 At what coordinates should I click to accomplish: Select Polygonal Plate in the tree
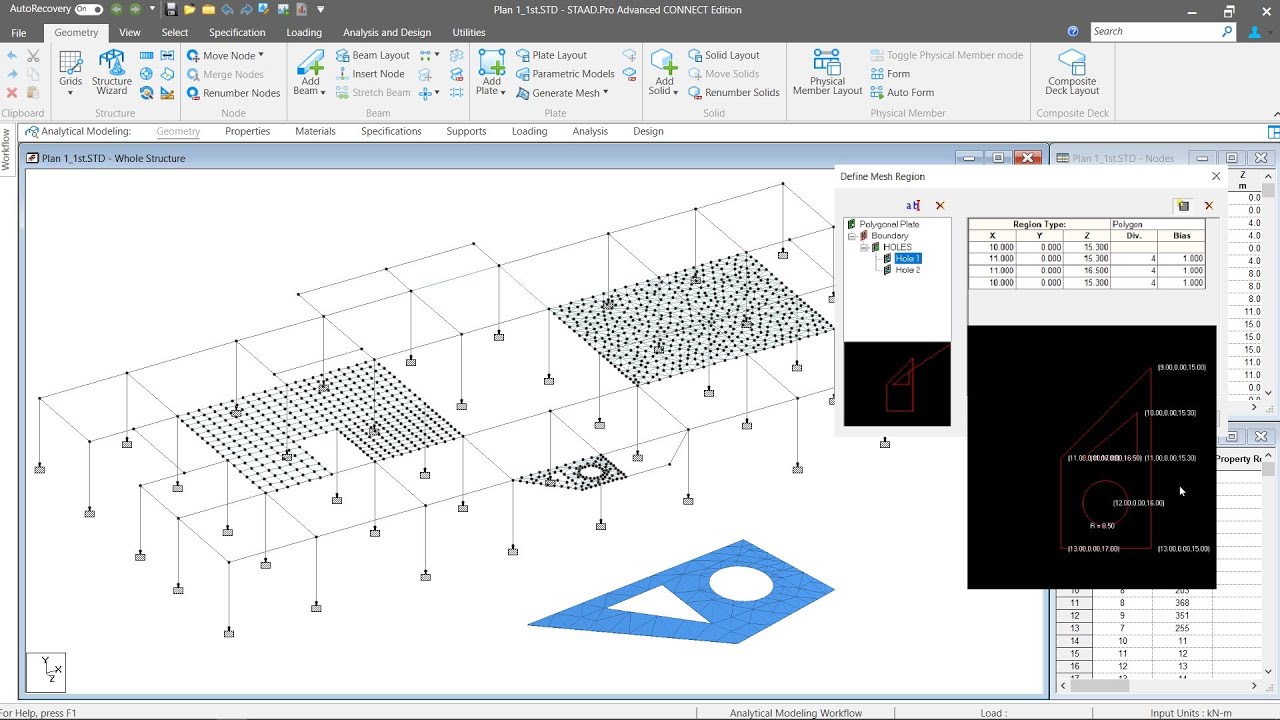[x=889, y=225]
